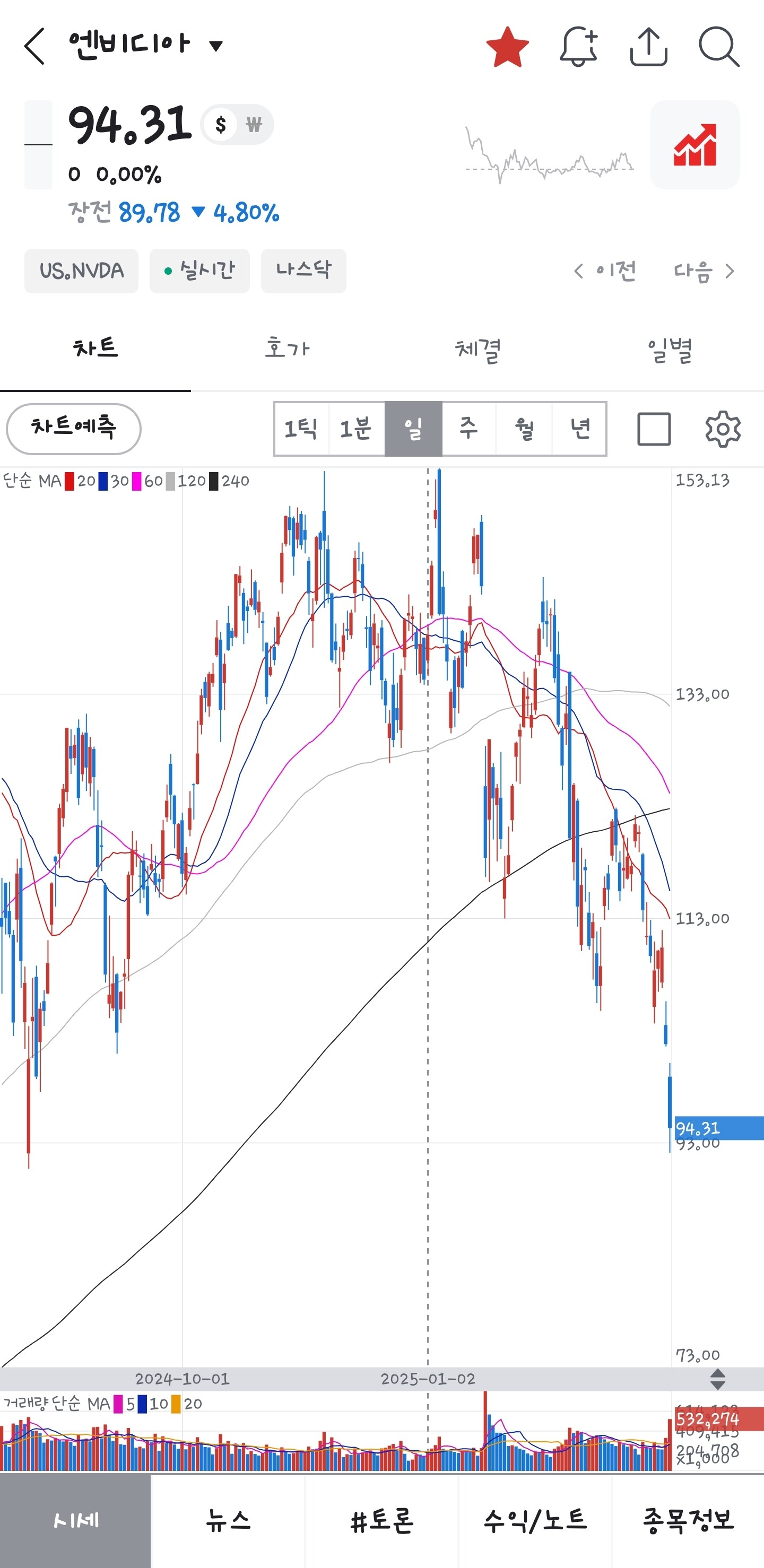Tap the current price 94.31 heading
This screenshot has width=764, height=1568.
point(129,124)
